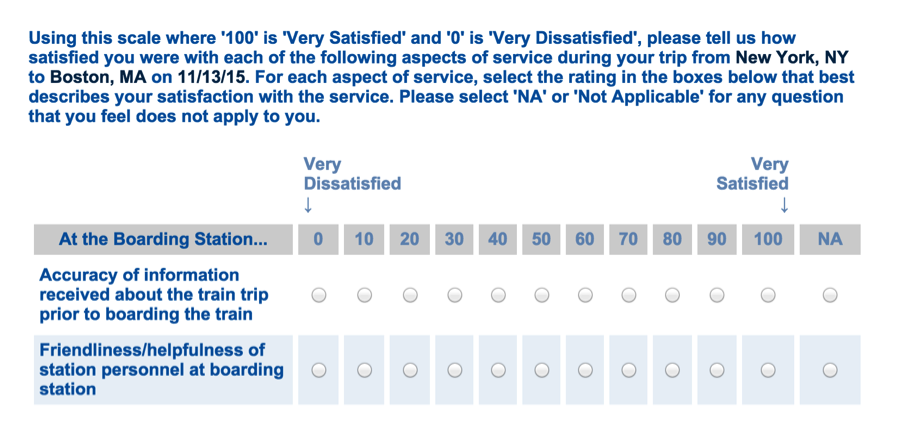Select 80 for station personnel friendliness
The width and height of the screenshot is (900, 426).
coord(672,369)
